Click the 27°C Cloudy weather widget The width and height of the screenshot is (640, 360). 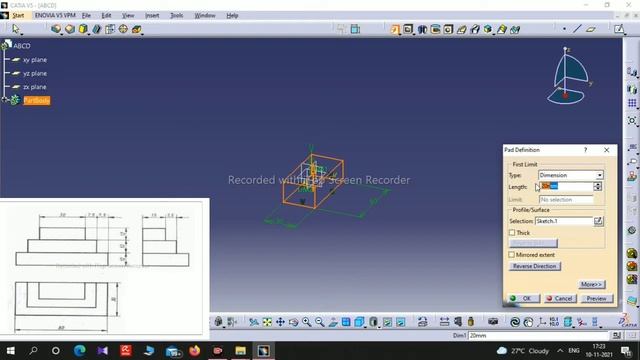523,351
